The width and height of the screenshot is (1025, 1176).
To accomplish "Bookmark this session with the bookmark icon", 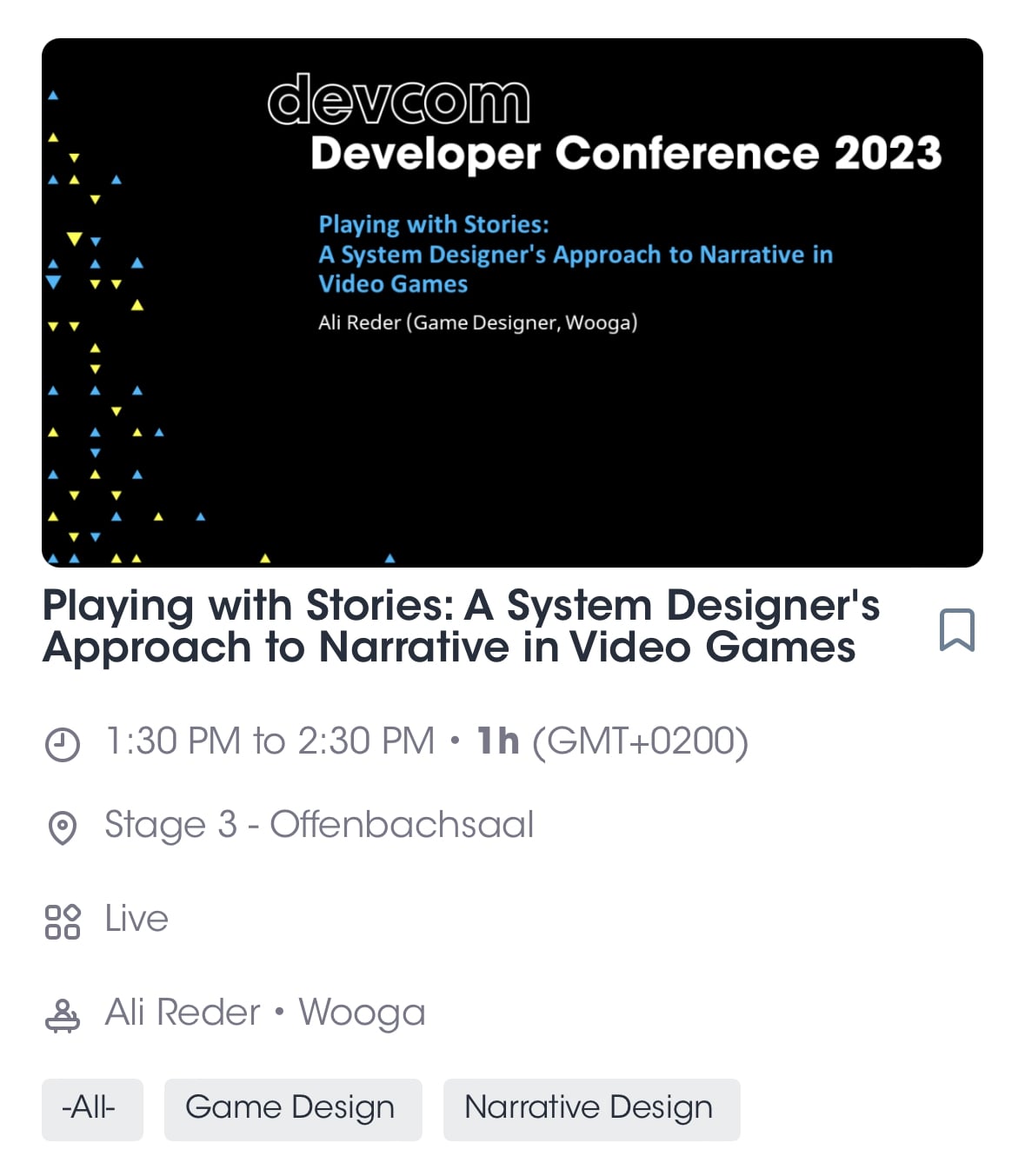I will click(x=956, y=629).
